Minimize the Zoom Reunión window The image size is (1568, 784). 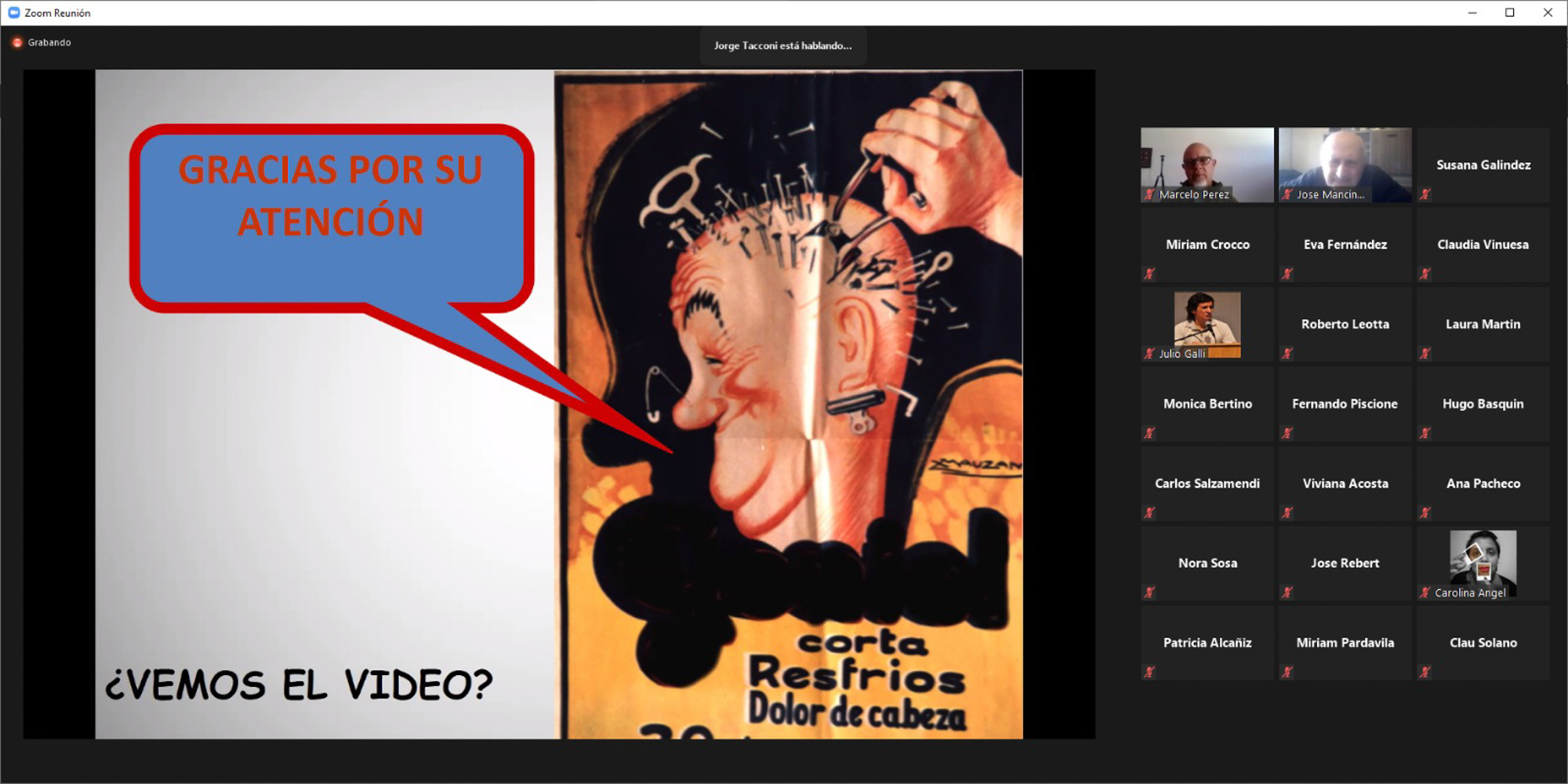click(x=1472, y=13)
